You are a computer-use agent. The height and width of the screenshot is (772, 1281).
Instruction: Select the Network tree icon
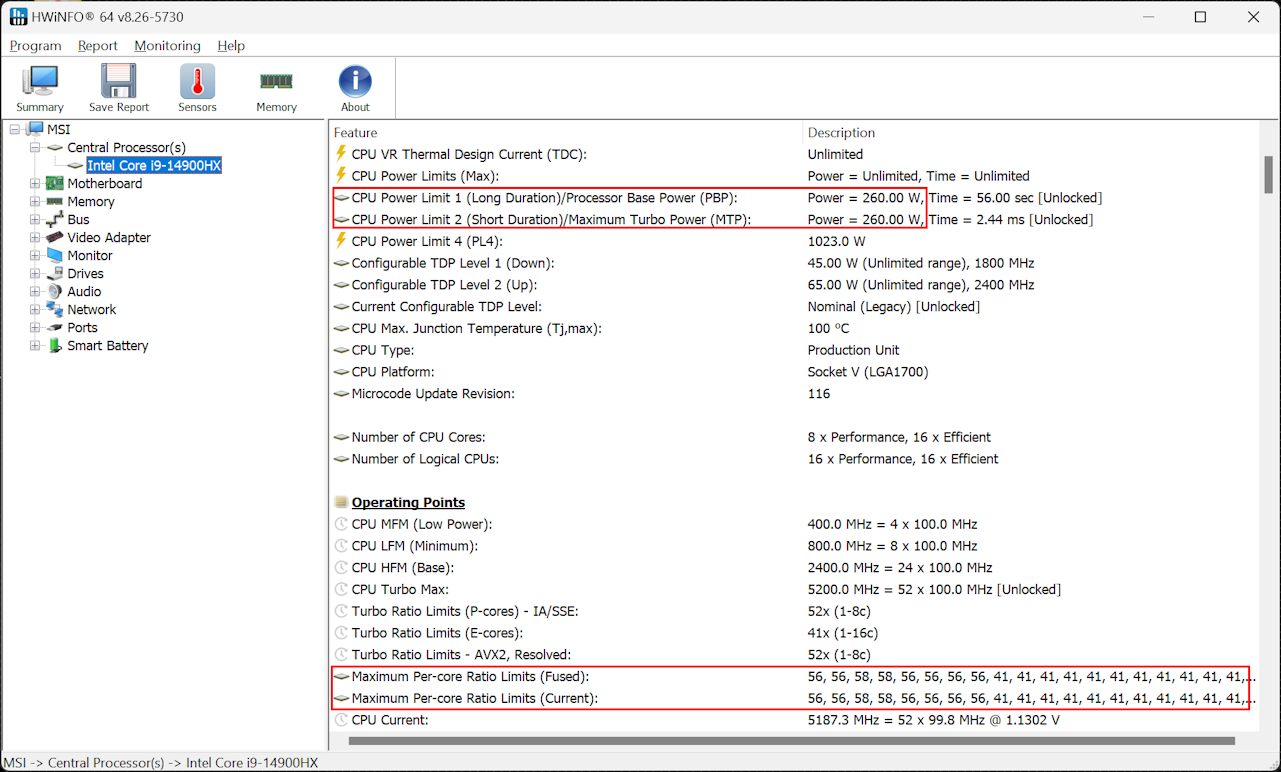(54, 310)
